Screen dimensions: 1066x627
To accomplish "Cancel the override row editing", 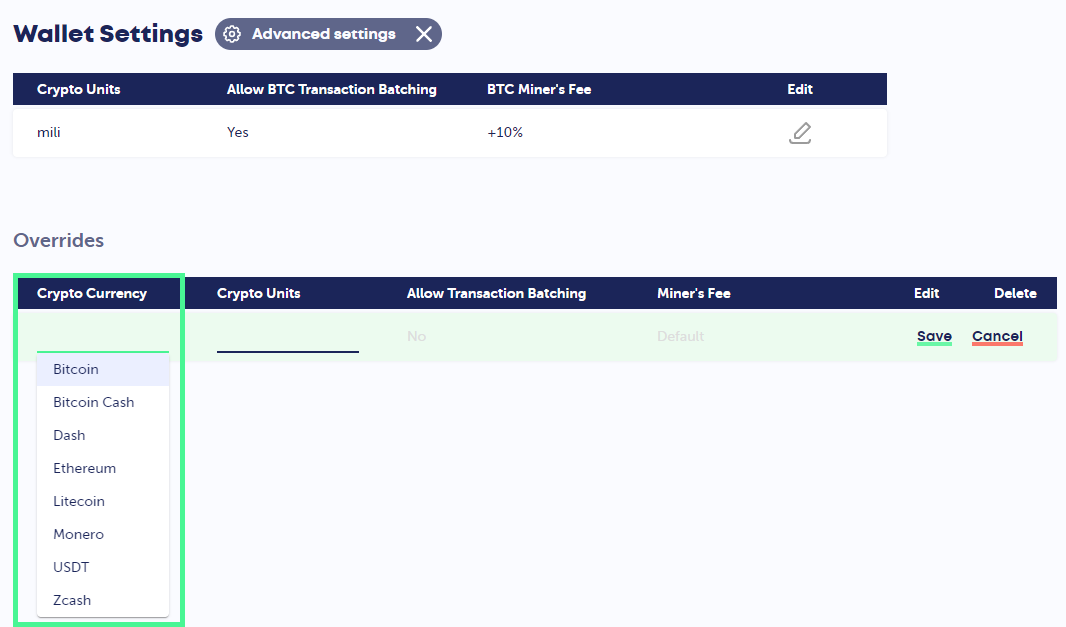I will (997, 336).
